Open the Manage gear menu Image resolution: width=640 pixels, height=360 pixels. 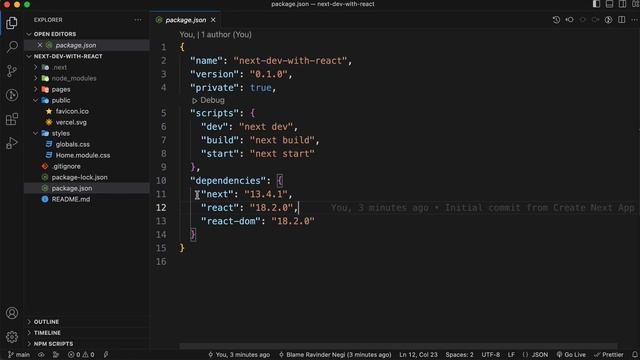coord(12,337)
